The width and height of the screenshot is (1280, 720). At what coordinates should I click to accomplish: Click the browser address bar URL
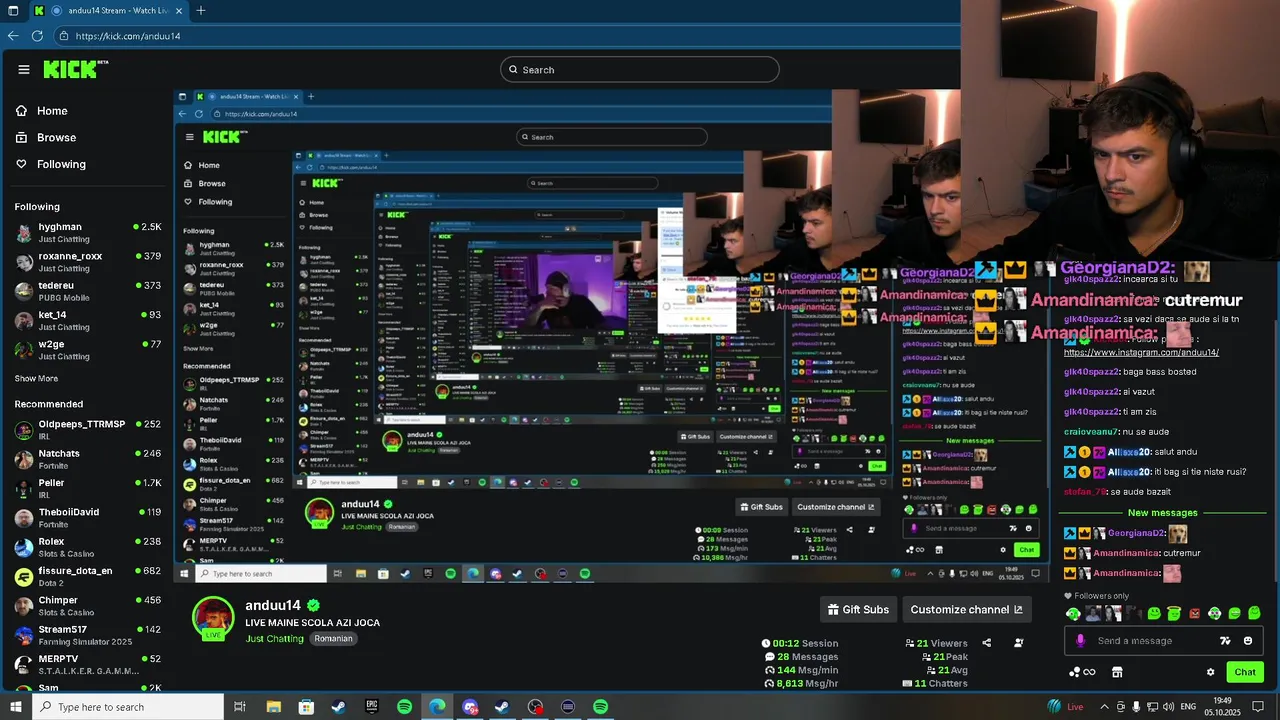128,36
